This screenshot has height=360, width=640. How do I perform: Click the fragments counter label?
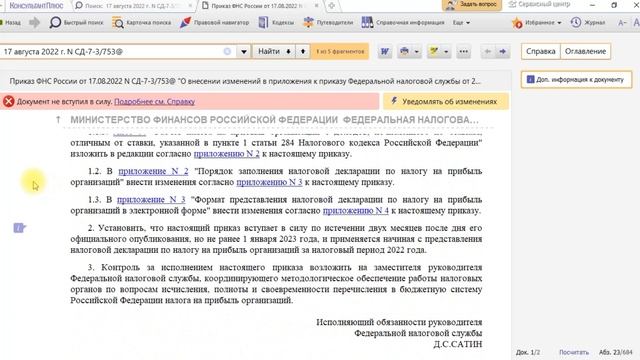[x=340, y=51]
